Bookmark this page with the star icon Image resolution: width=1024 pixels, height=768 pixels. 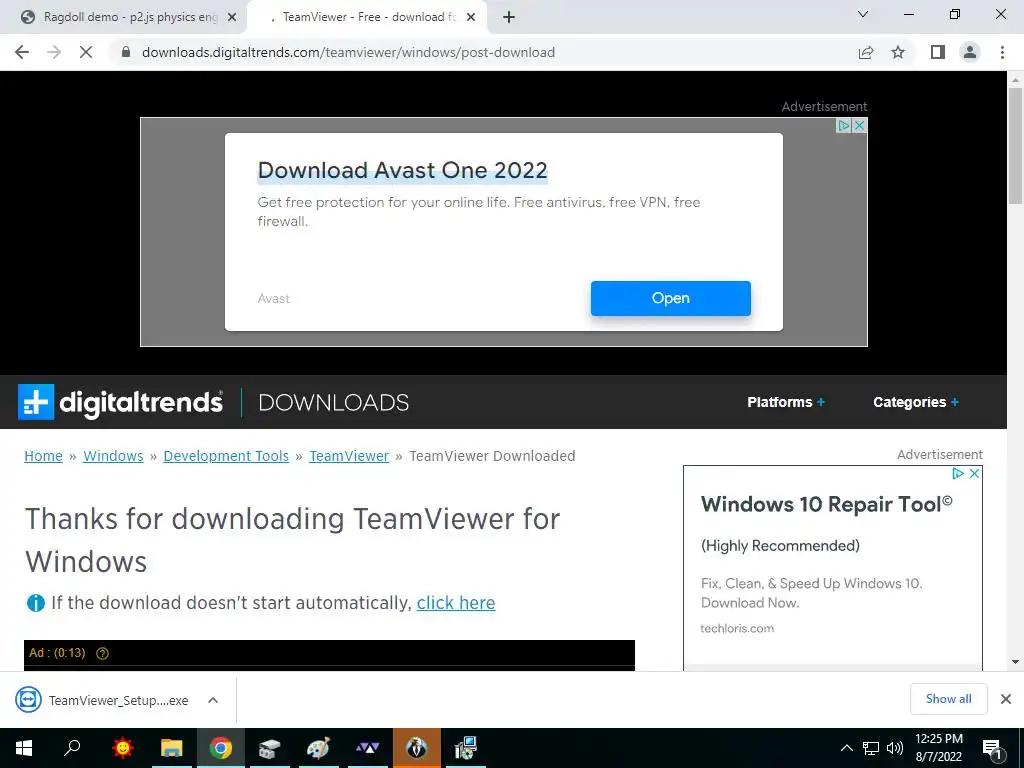point(898,52)
